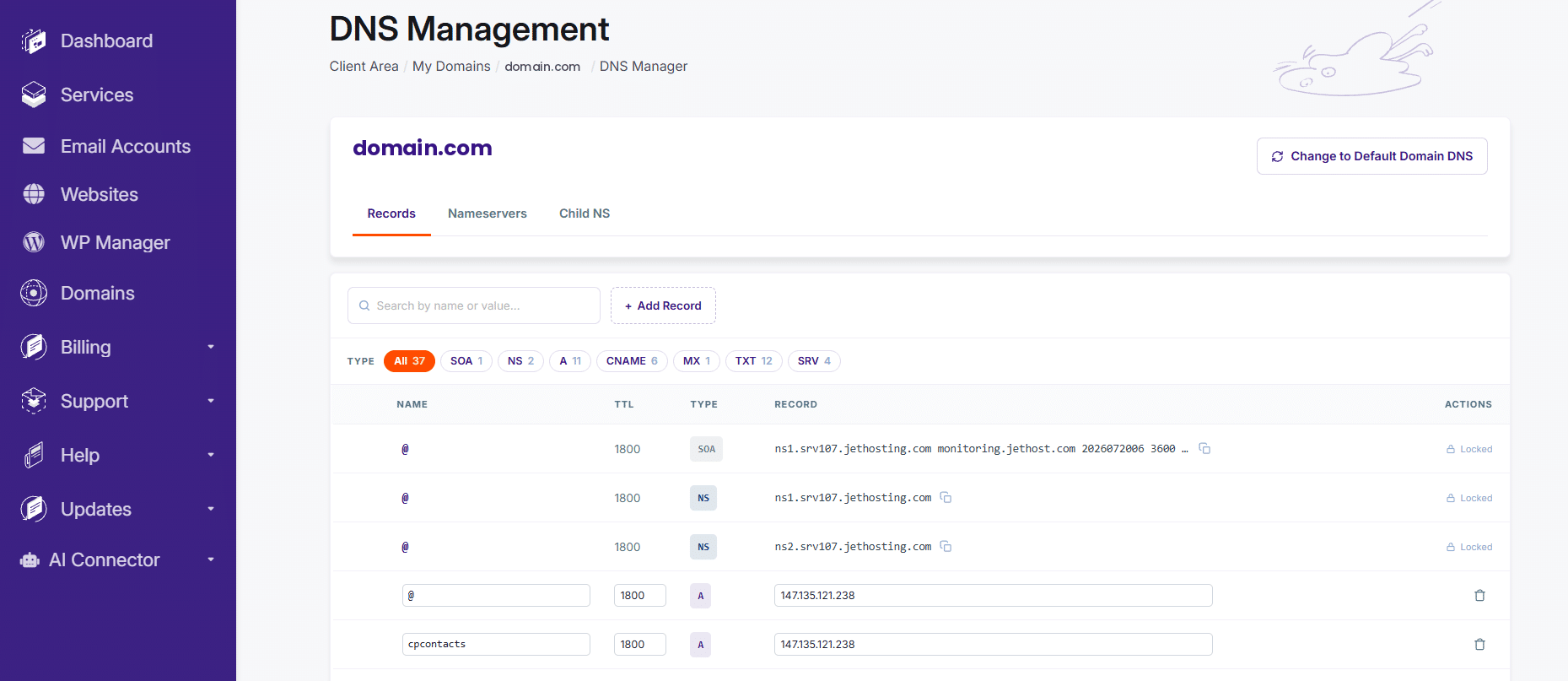This screenshot has width=1568, height=681.
Task: Filter records by MX type
Action: (x=697, y=361)
